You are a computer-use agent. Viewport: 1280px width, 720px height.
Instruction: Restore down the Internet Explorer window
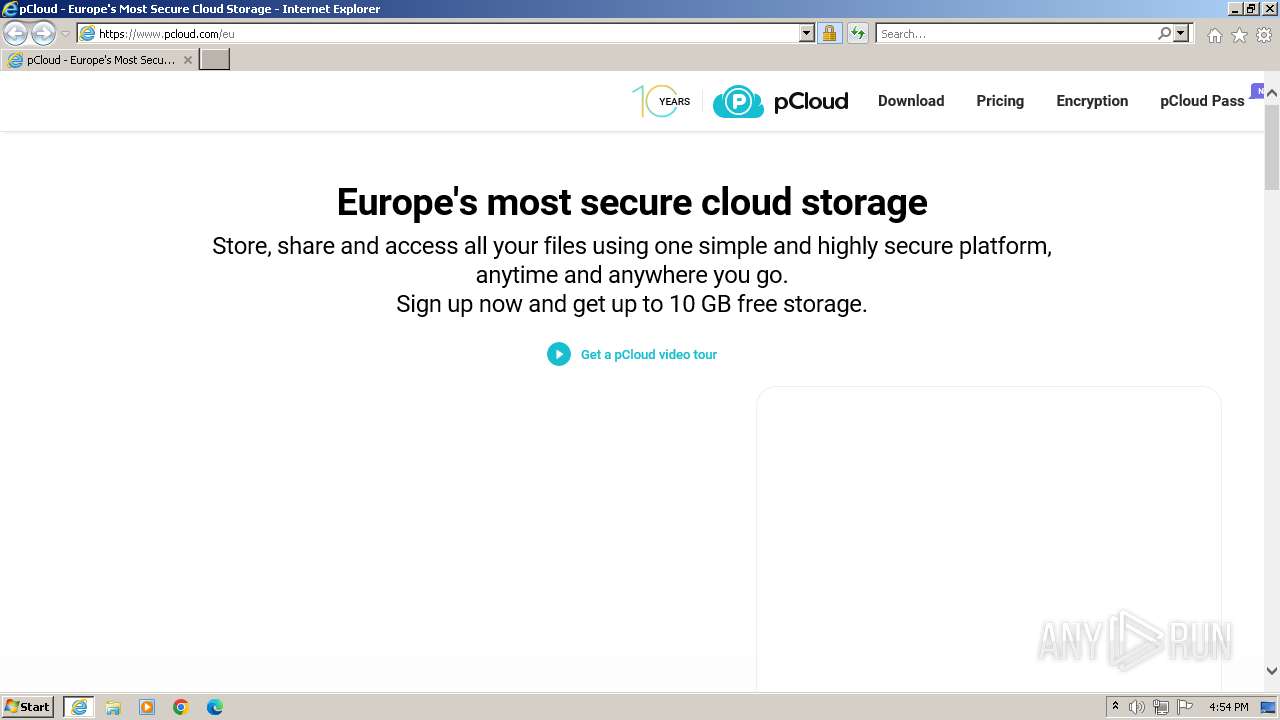coord(1252,9)
